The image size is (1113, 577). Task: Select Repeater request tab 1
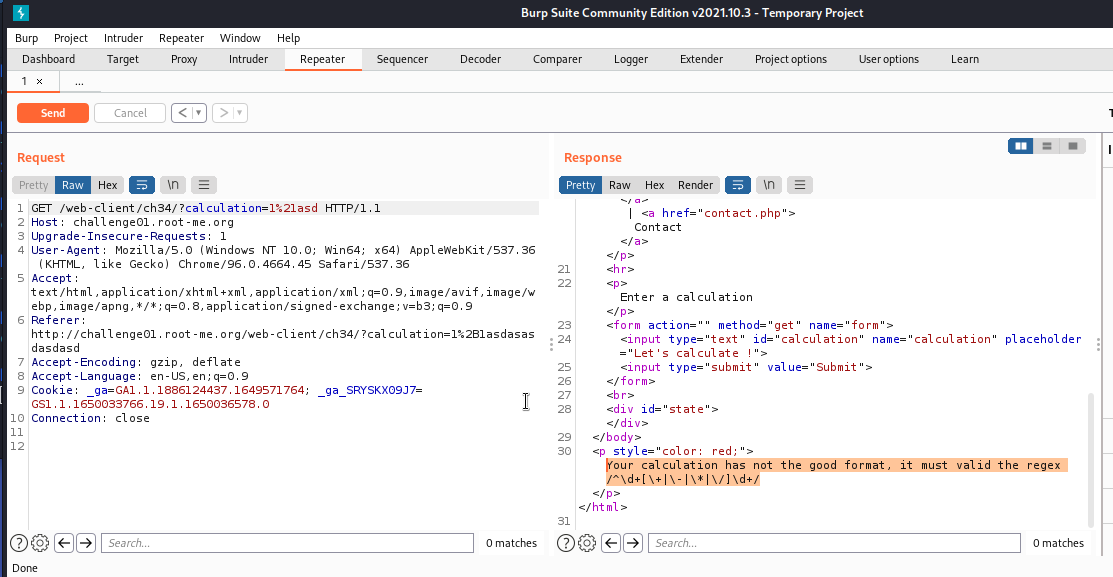(24, 82)
